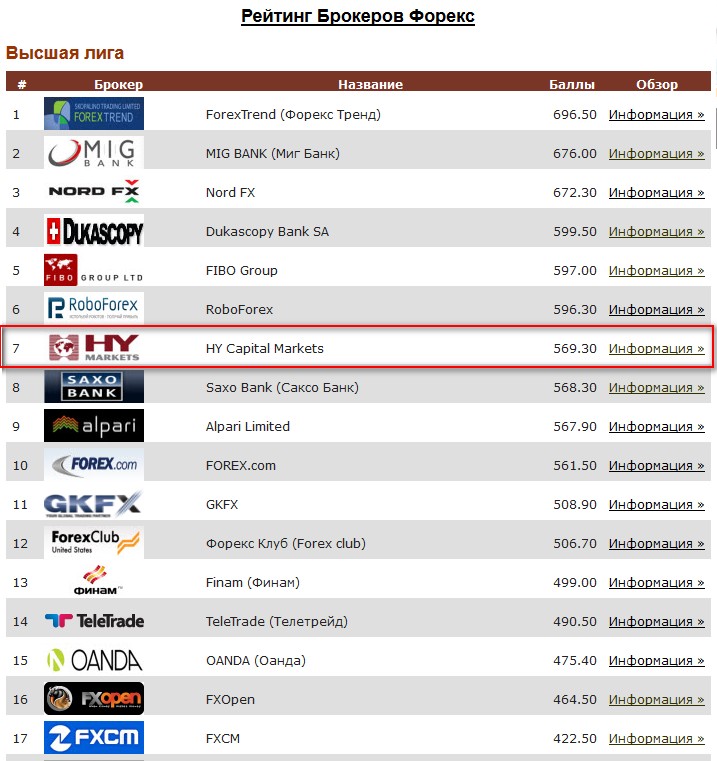Follow Информация link for FXCM

(x=656, y=739)
